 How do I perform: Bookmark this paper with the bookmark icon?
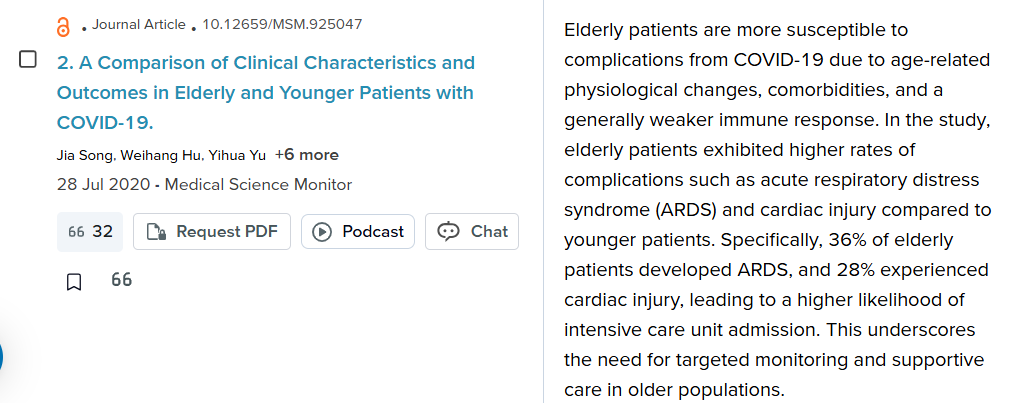[x=74, y=282]
